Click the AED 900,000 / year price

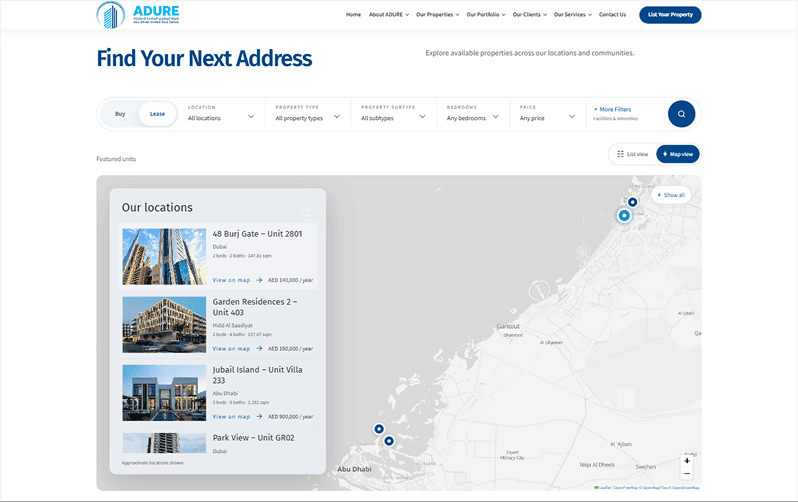pyautogui.click(x=291, y=416)
